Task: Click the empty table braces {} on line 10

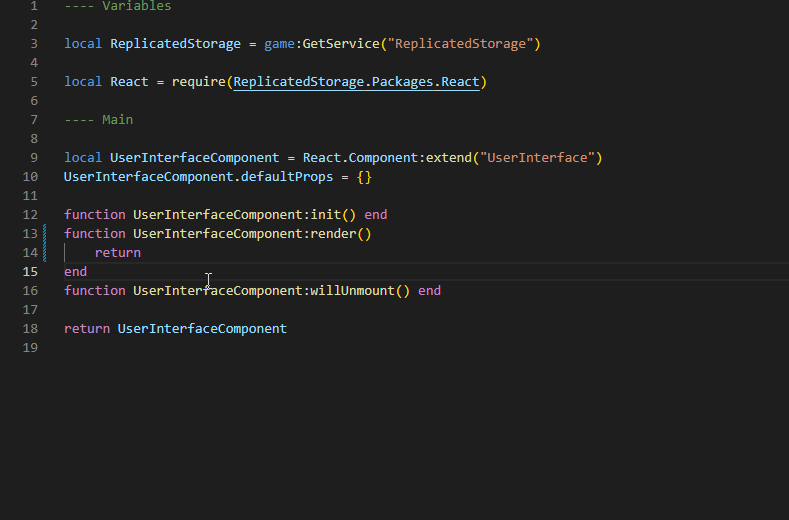Action: (x=364, y=177)
